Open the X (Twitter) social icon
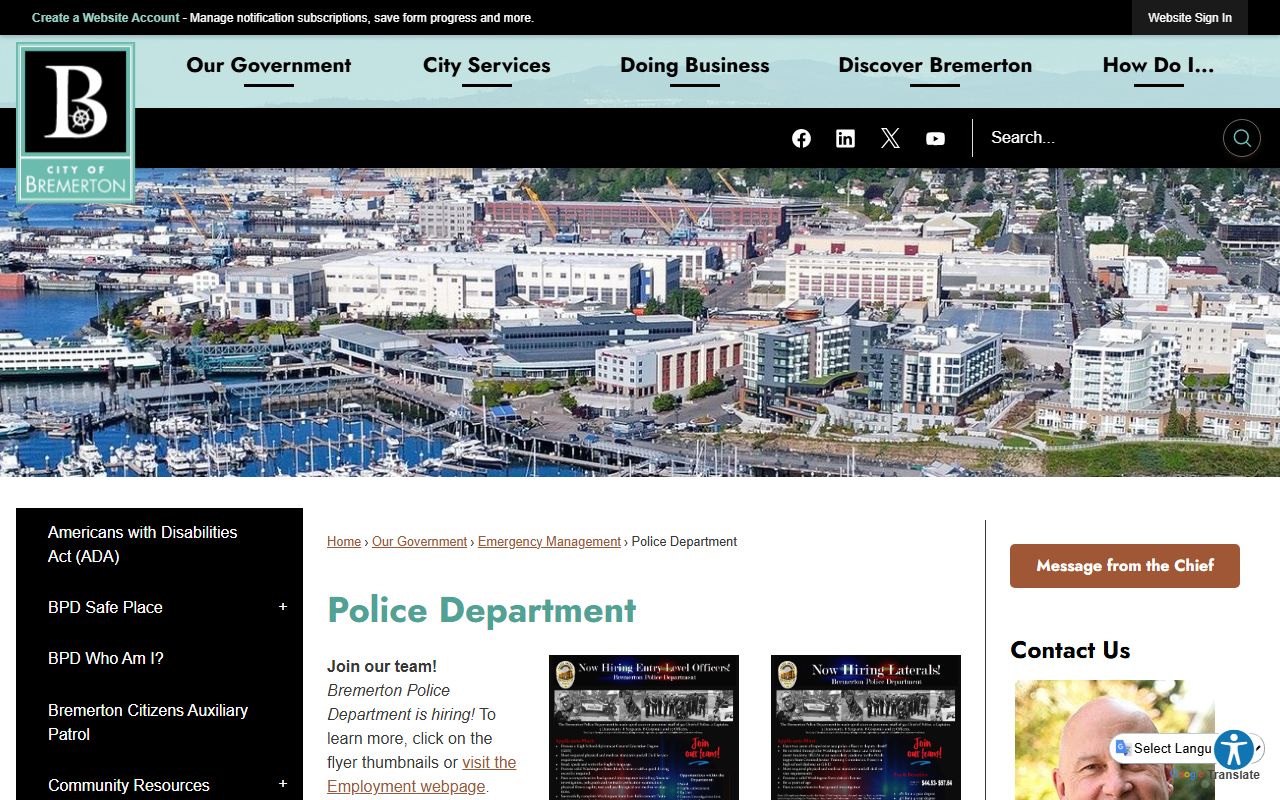Image resolution: width=1280 pixels, height=800 pixels. point(890,138)
